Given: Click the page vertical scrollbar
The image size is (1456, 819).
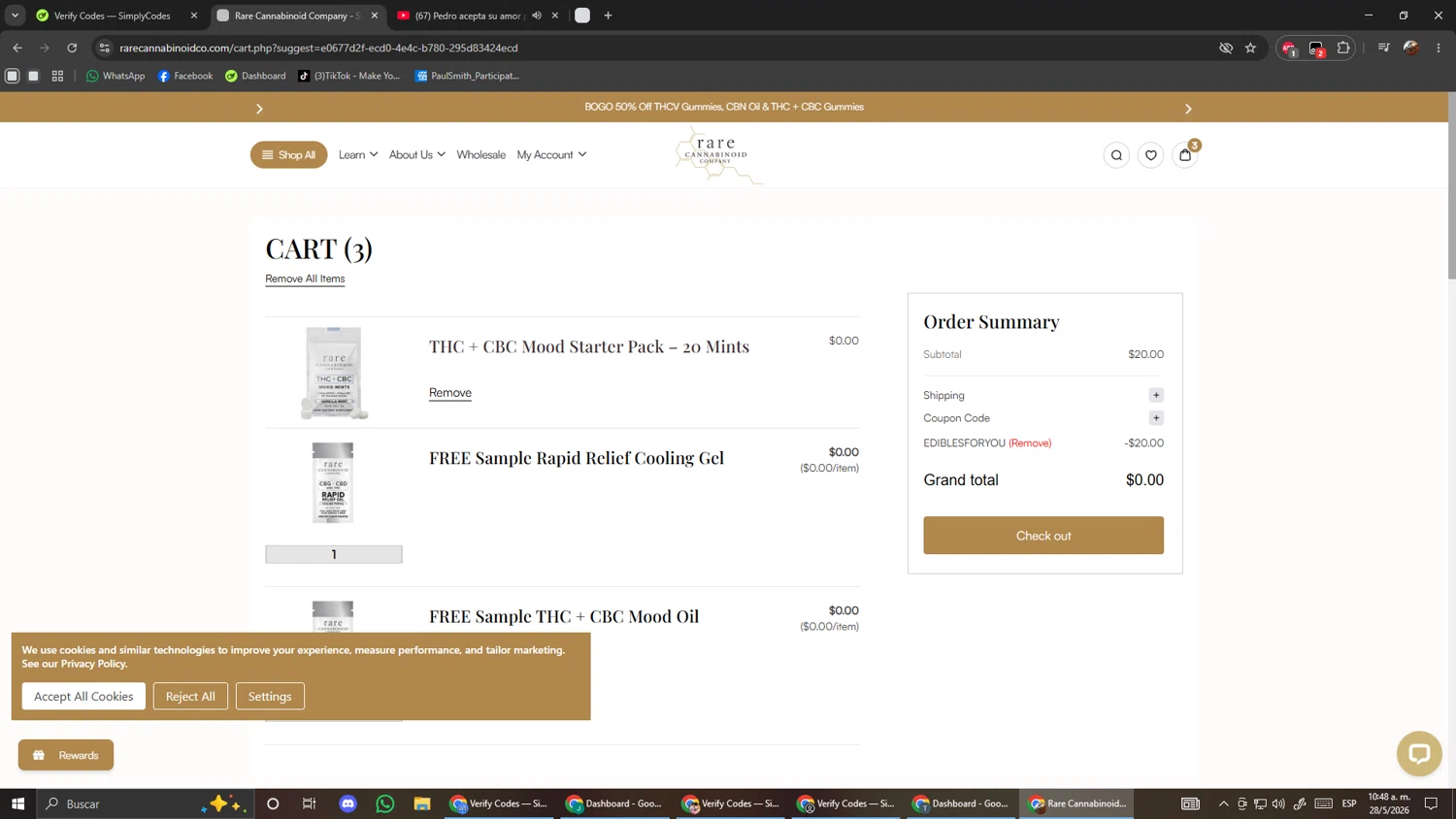Looking at the screenshot, I should pos(1451,184).
